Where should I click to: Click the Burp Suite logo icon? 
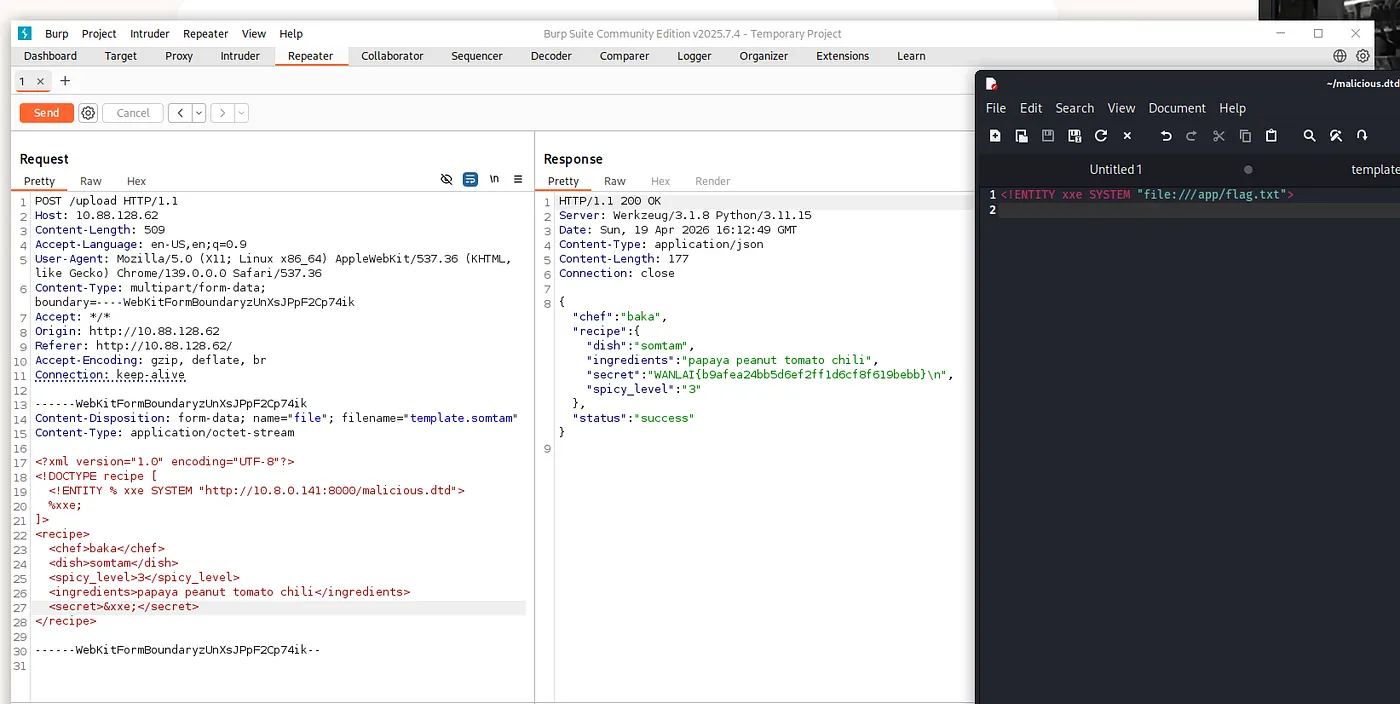point(25,33)
